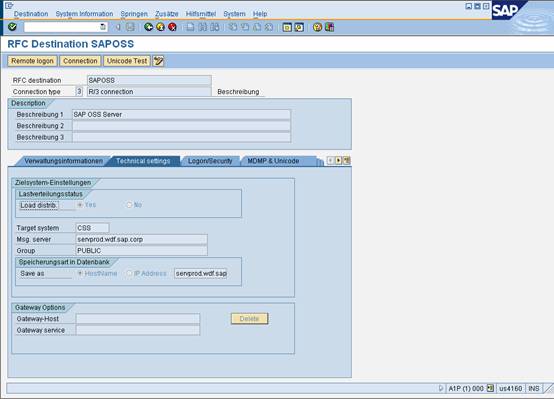Click the RFC destination field SAPOSS

pyautogui.click(x=149, y=80)
